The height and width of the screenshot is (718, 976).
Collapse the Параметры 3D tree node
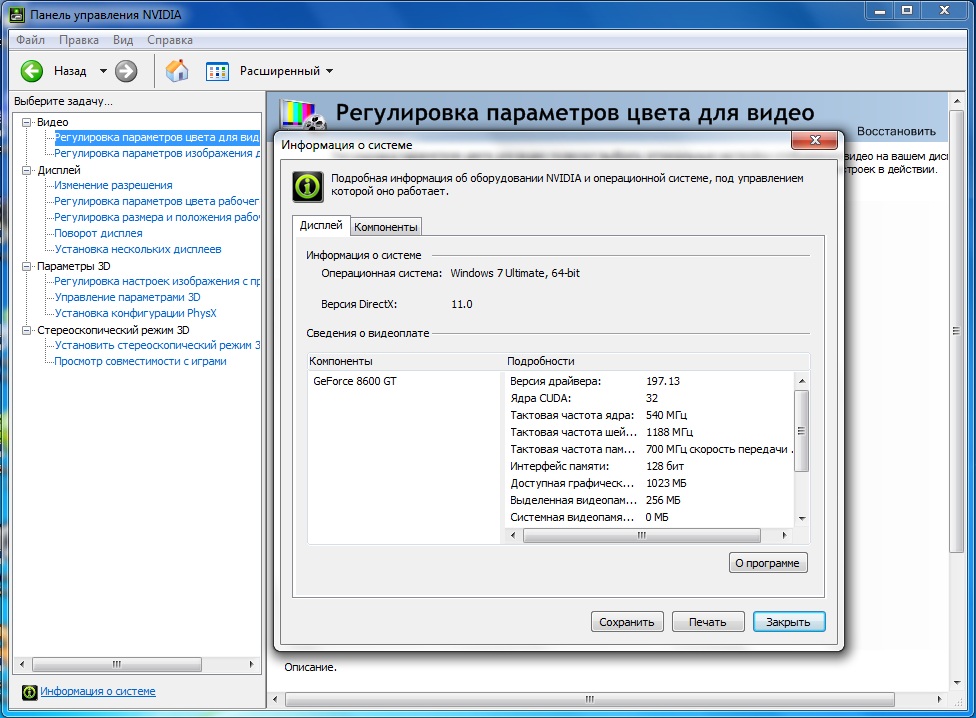[27, 266]
